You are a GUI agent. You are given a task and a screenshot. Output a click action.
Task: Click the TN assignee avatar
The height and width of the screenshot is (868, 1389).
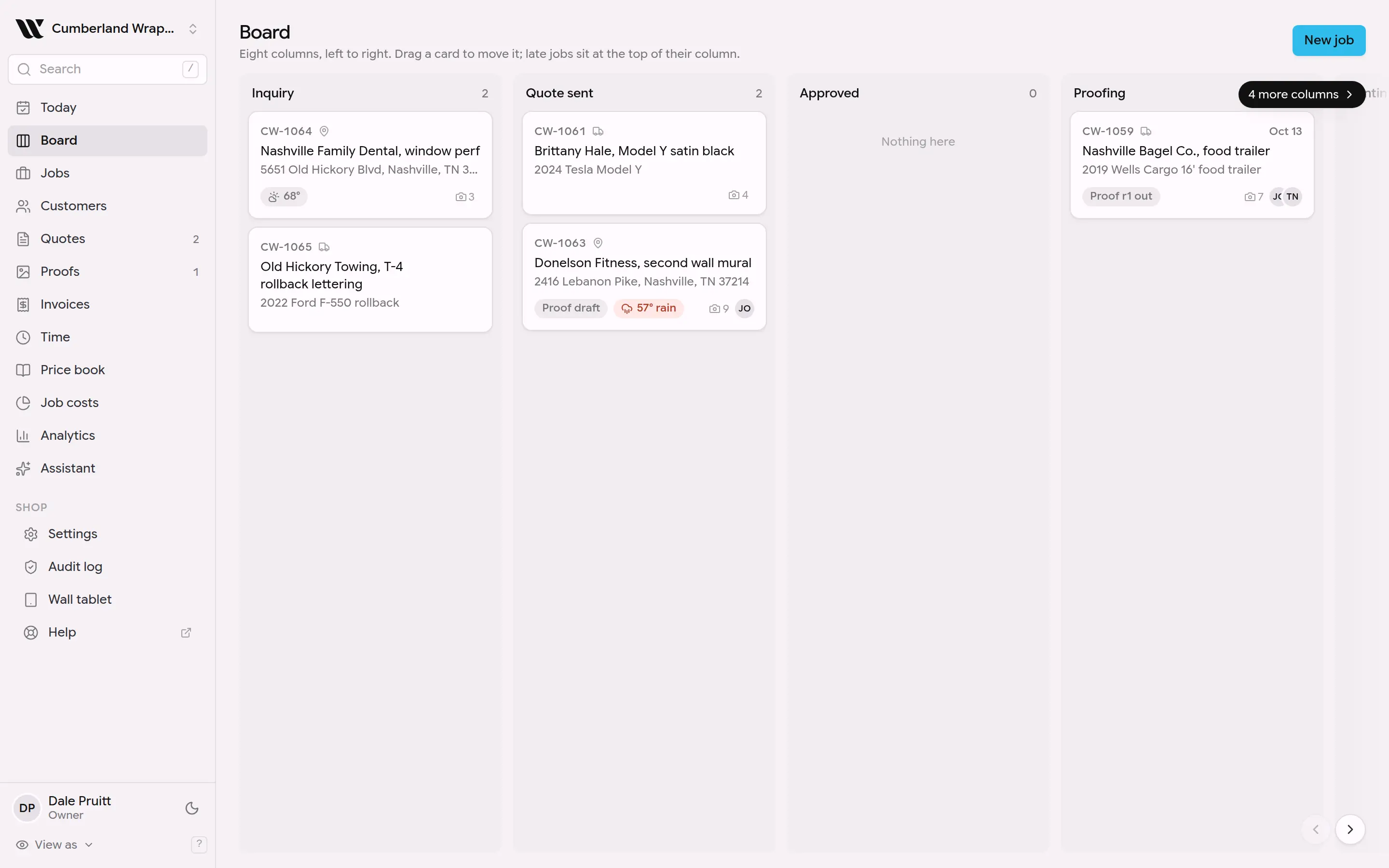click(x=1292, y=196)
